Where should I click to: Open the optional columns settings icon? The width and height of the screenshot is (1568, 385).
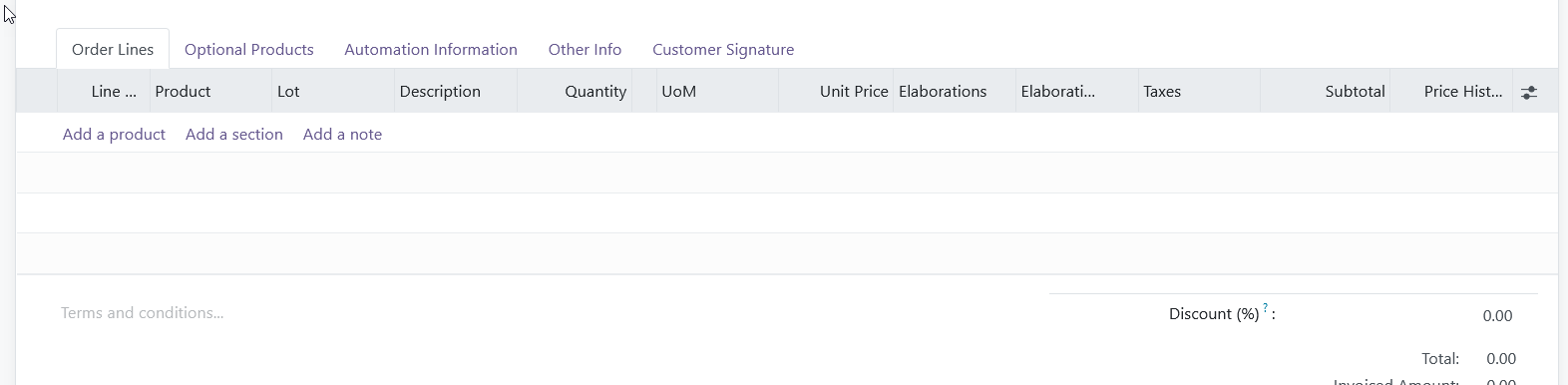(x=1528, y=92)
